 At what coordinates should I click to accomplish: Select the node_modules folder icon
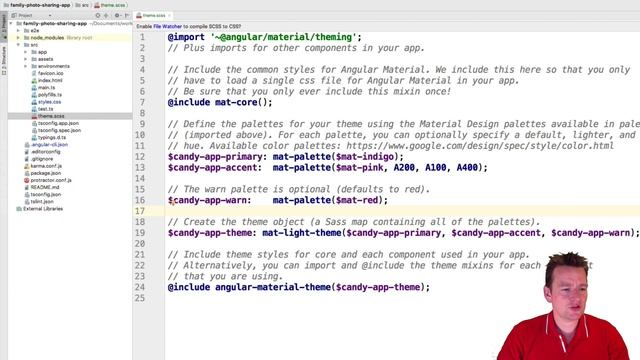(27, 38)
